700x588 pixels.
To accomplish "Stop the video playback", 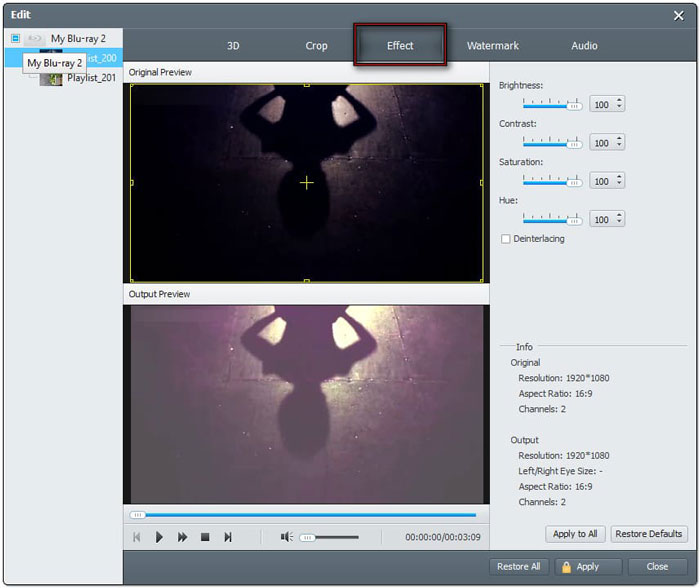I will [x=205, y=537].
